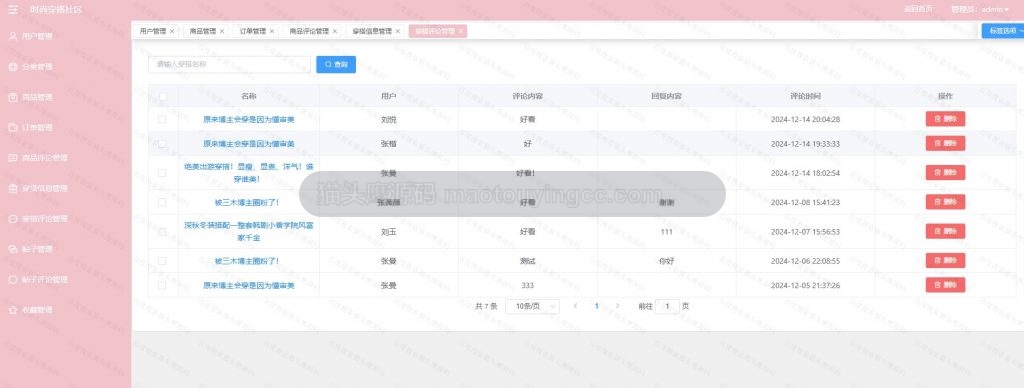Open 被三木博主圈粉了 link in the 你好 reply row
The image size is (1024, 388).
coord(247,261)
